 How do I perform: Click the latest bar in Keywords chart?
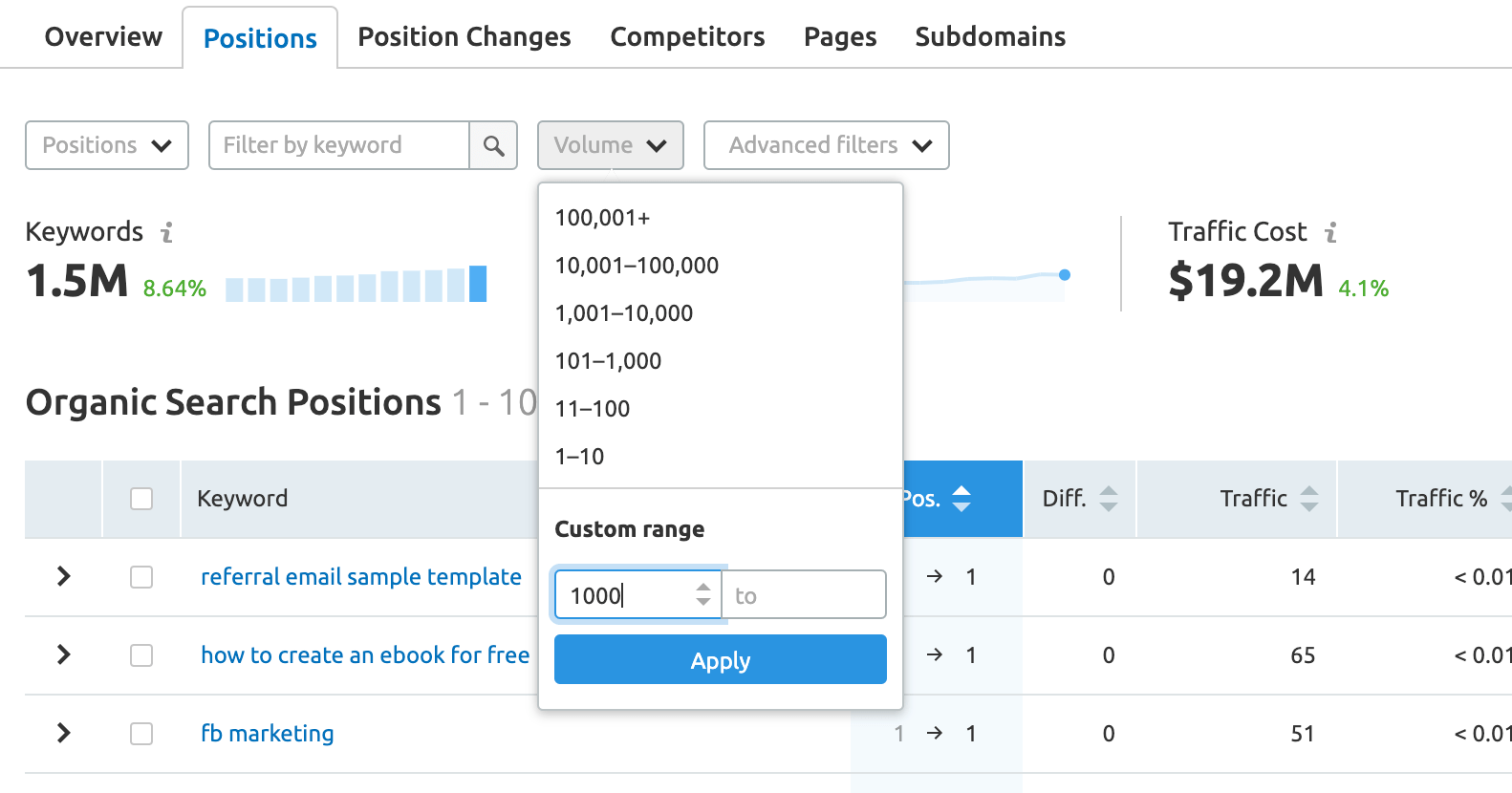pyautogui.click(x=478, y=284)
